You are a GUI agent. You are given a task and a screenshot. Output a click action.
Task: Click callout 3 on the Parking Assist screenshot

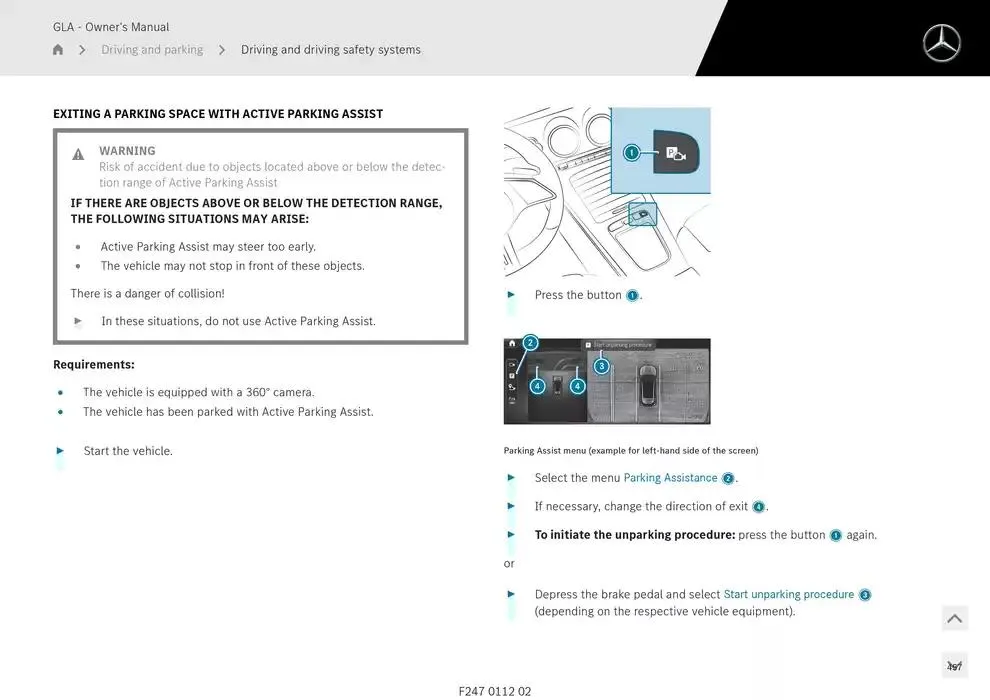coord(601,366)
